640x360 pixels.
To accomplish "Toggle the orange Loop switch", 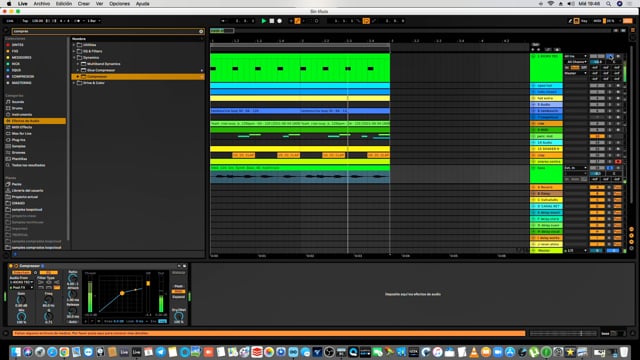I will click(366, 21).
